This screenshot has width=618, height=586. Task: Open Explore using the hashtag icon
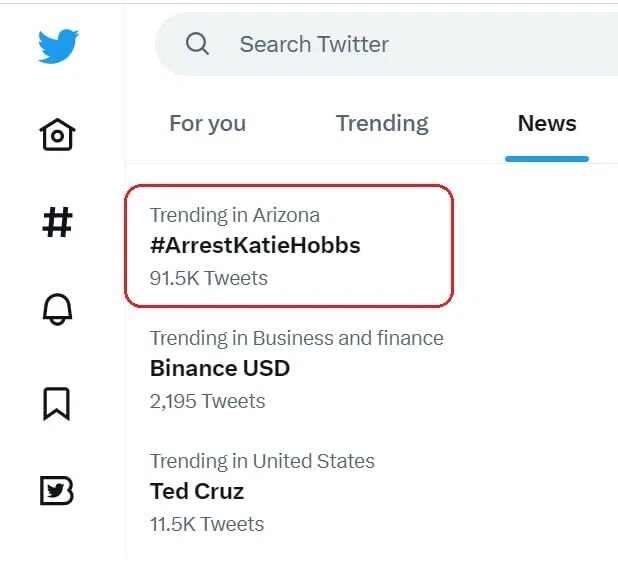[58, 222]
